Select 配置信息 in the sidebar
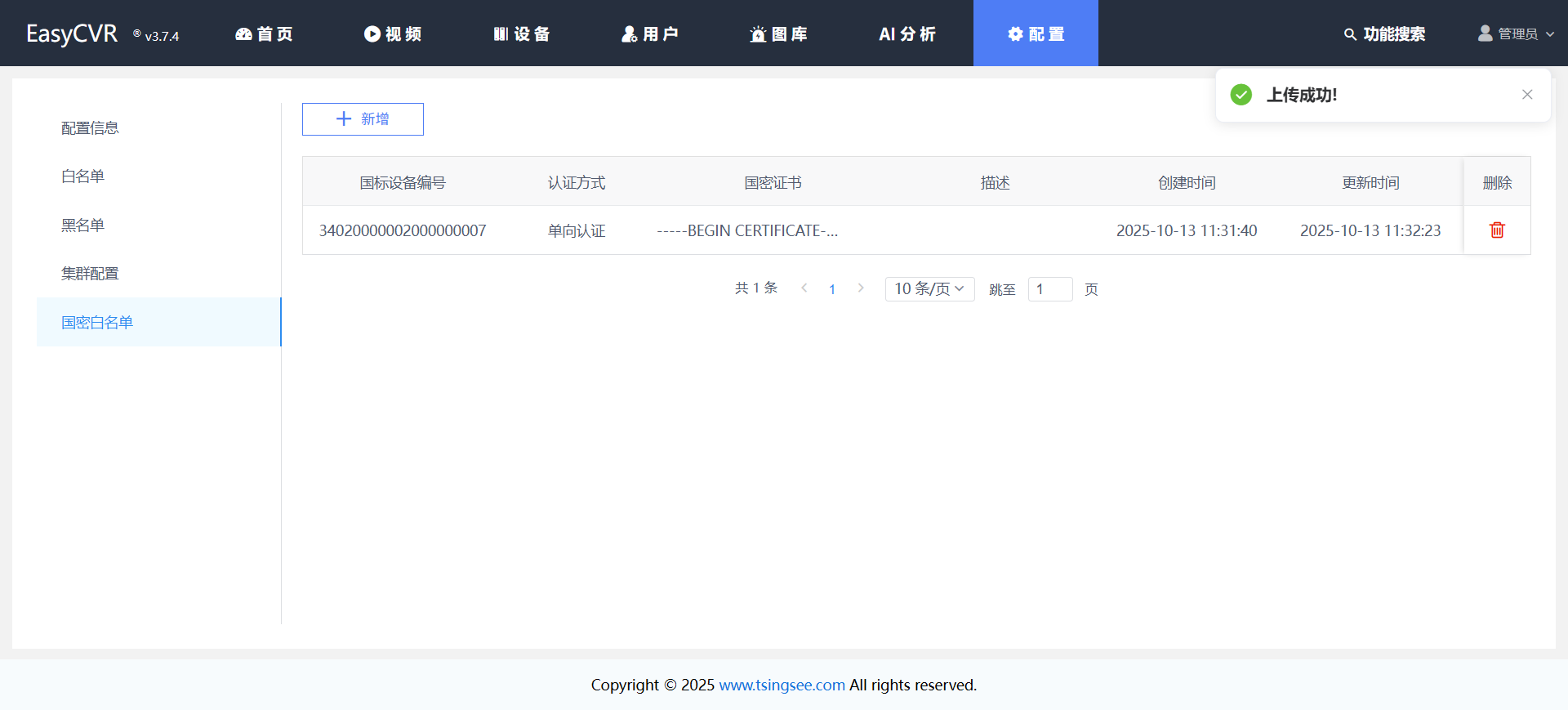This screenshot has width=1568, height=710. (x=90, y=128)
